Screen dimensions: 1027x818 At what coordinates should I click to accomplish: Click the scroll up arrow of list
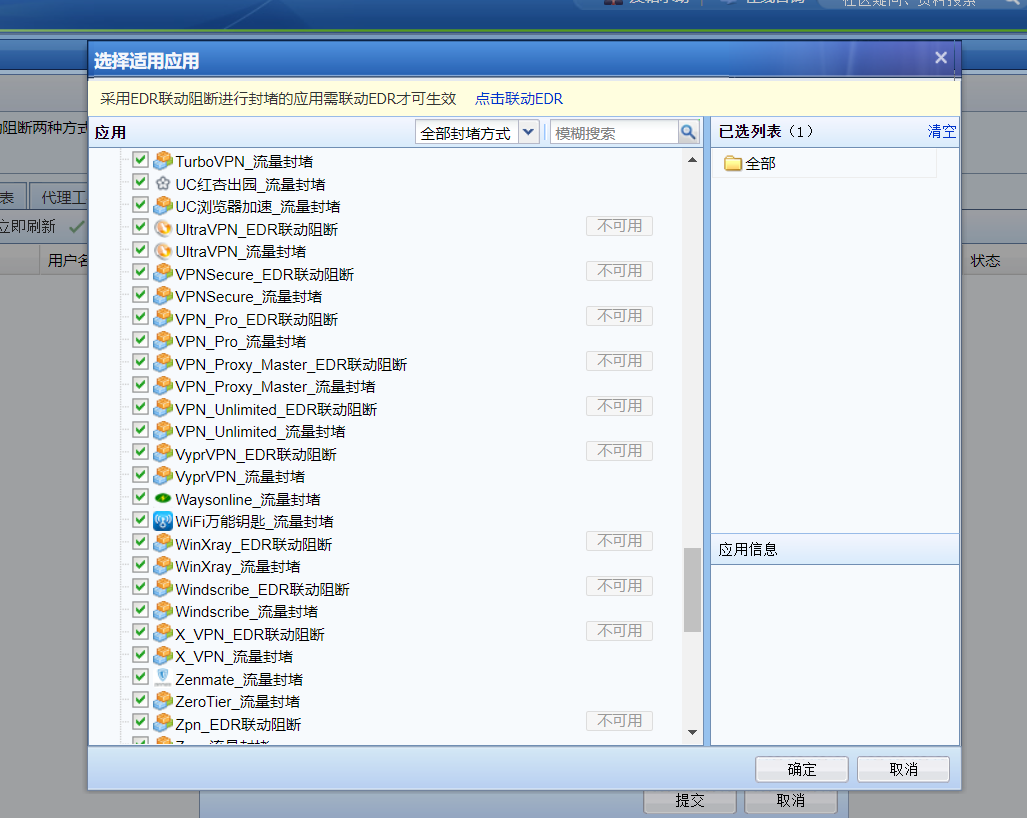[x=693, y=160]
